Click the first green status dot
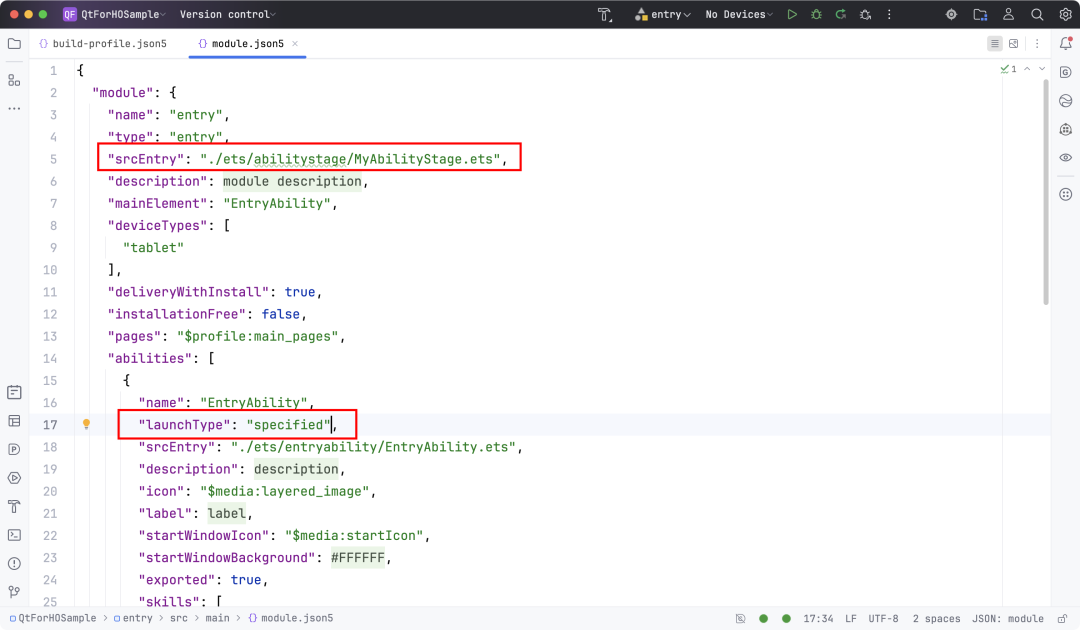1080x630 pixels. click(x=763, y=618)
